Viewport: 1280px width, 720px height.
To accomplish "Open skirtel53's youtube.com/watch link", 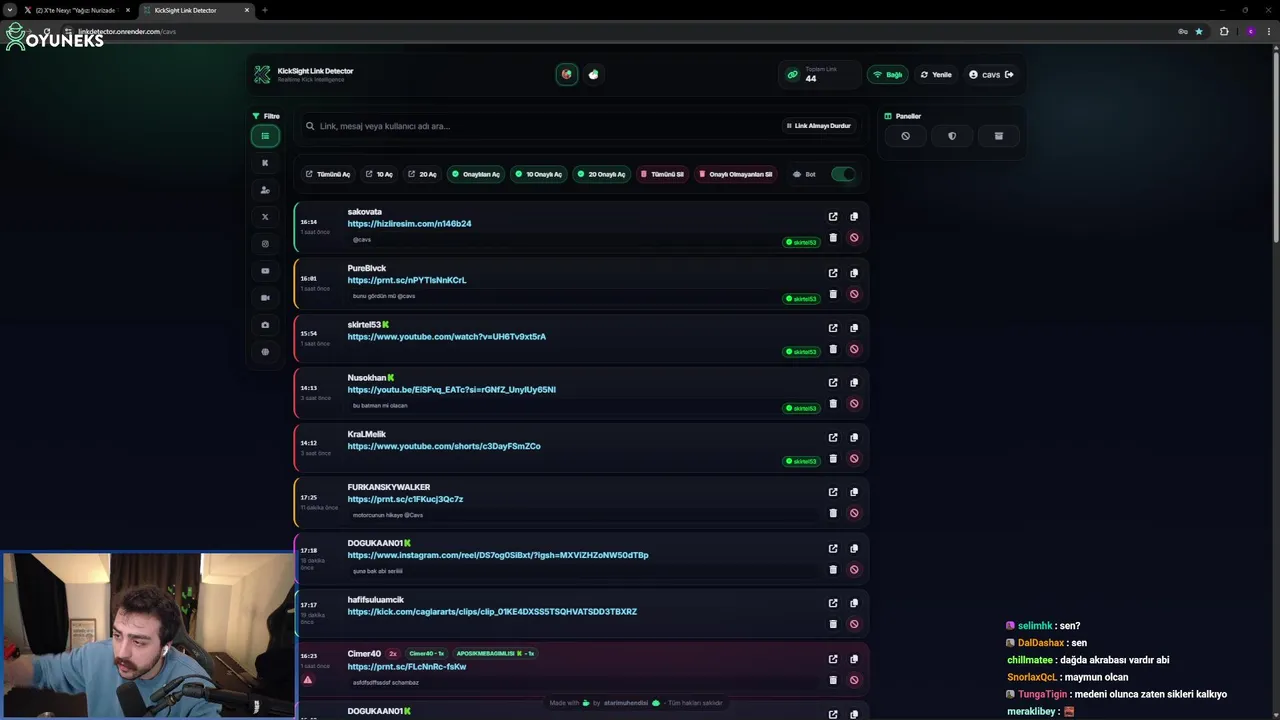I will [x=447, y=336].
